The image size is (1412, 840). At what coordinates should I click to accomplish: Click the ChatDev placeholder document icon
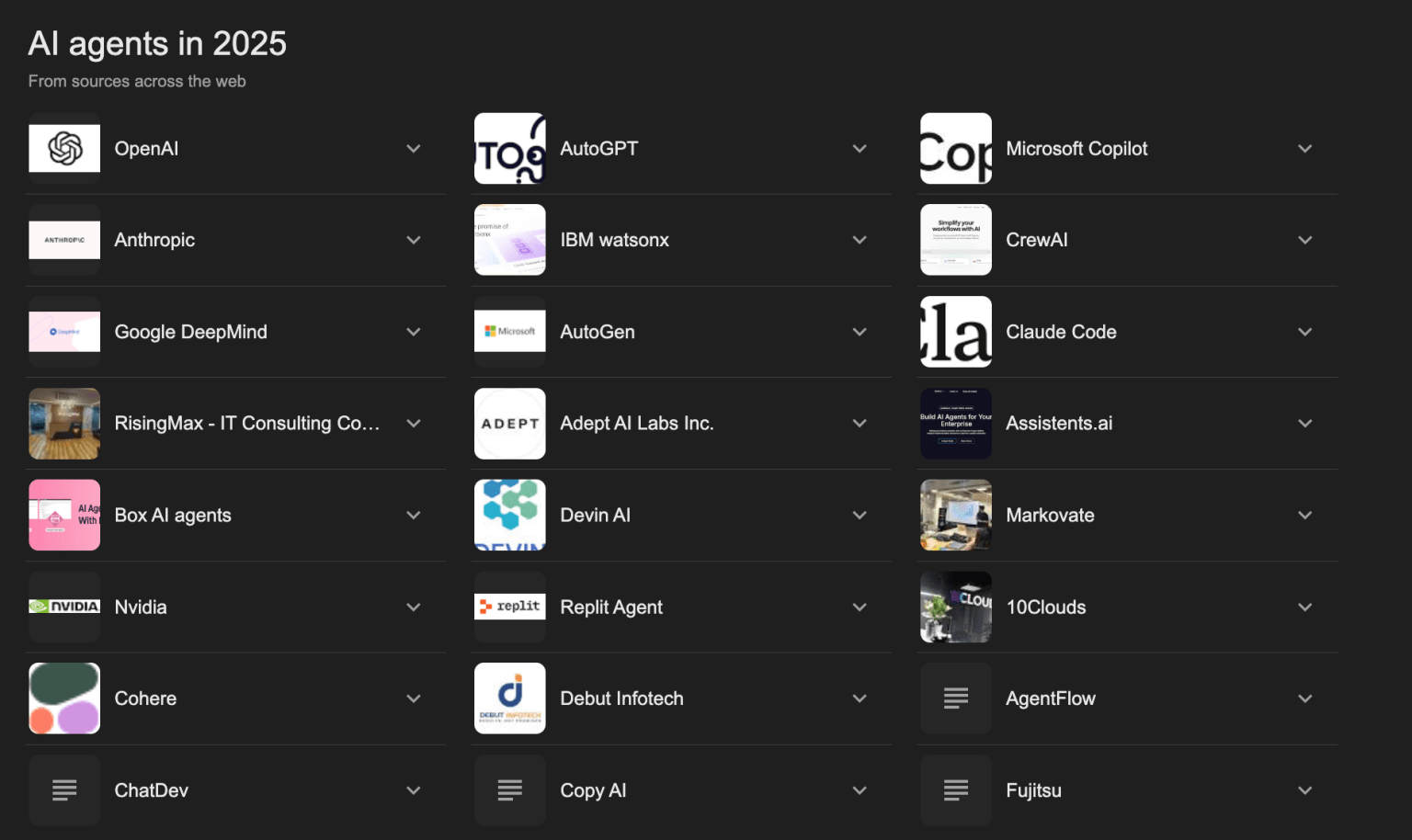click(64, 790)
